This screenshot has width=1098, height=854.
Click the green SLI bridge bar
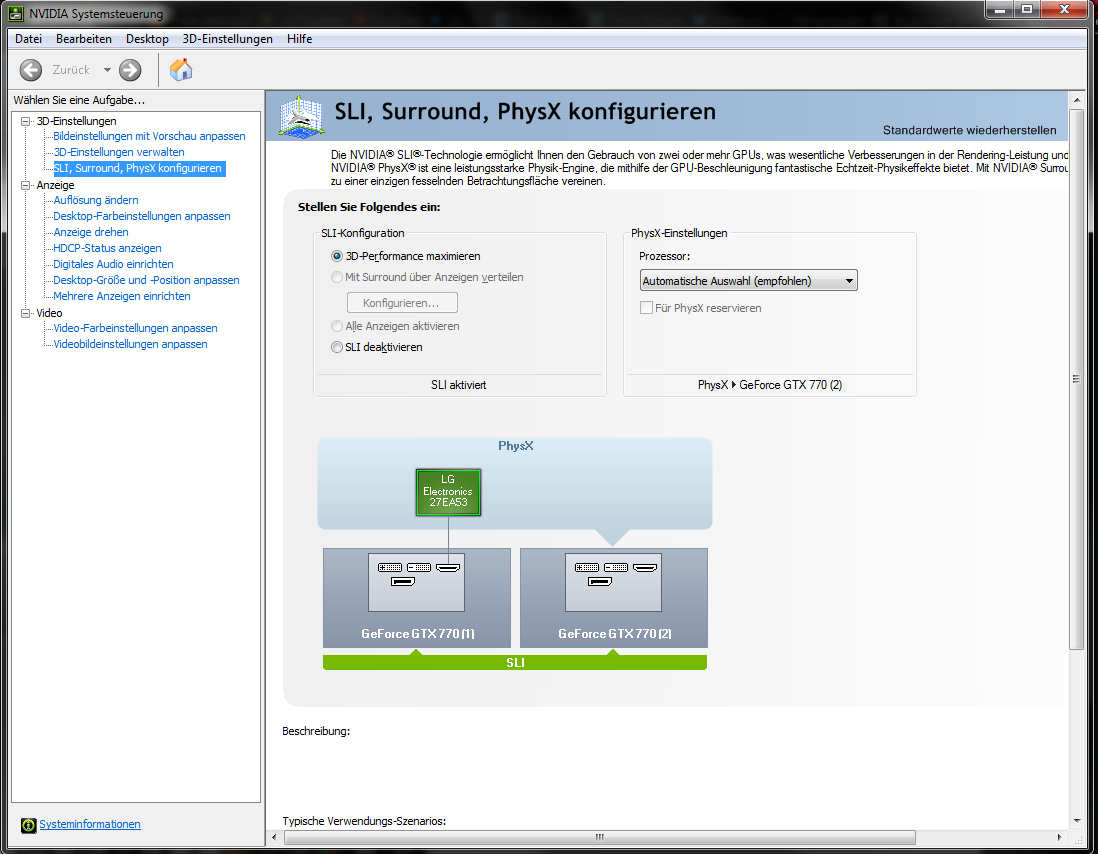click(x=515, y=662)
